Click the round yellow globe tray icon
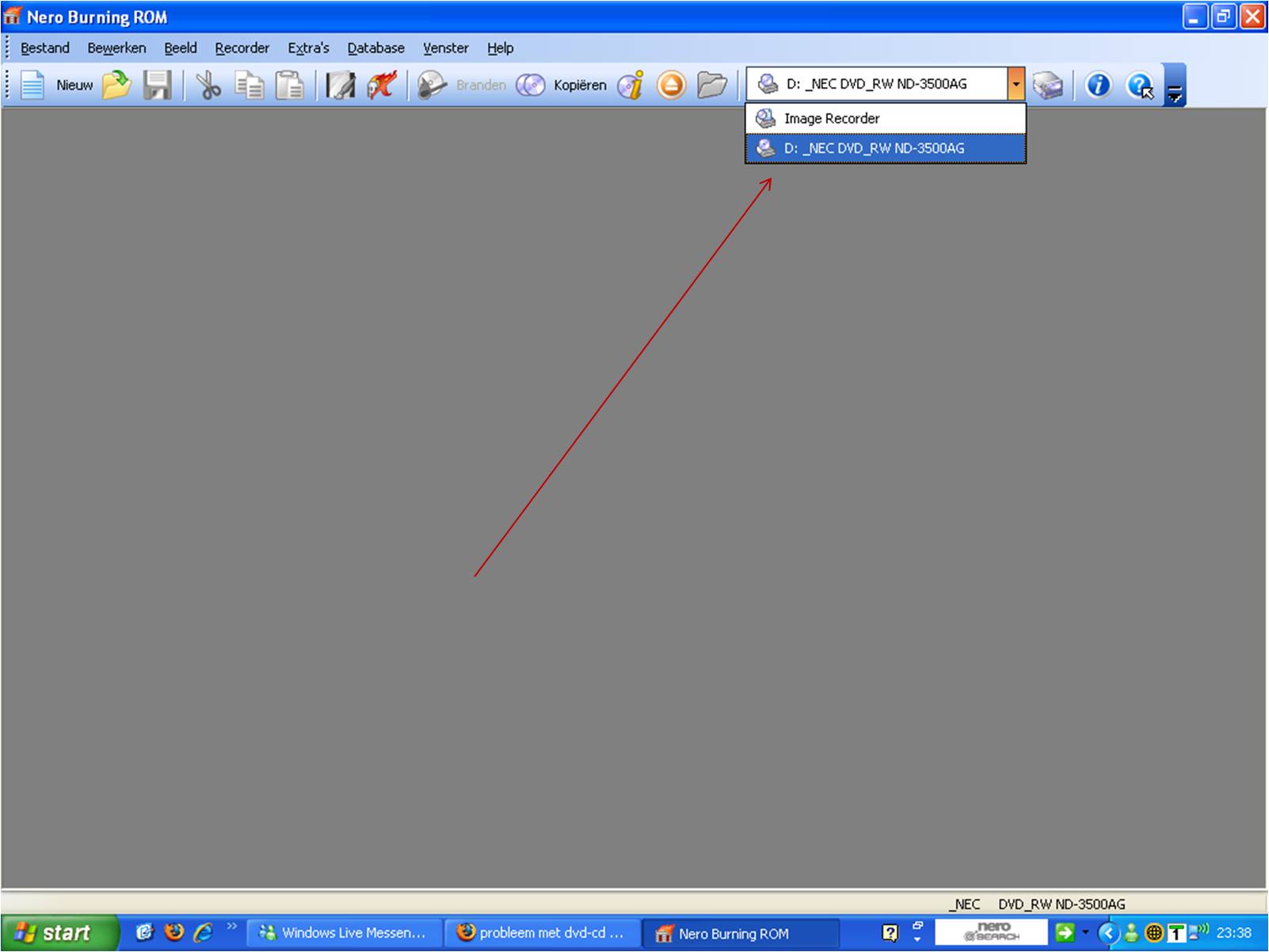Viewport: 1269px width, 952px height. coord(1154,933)
